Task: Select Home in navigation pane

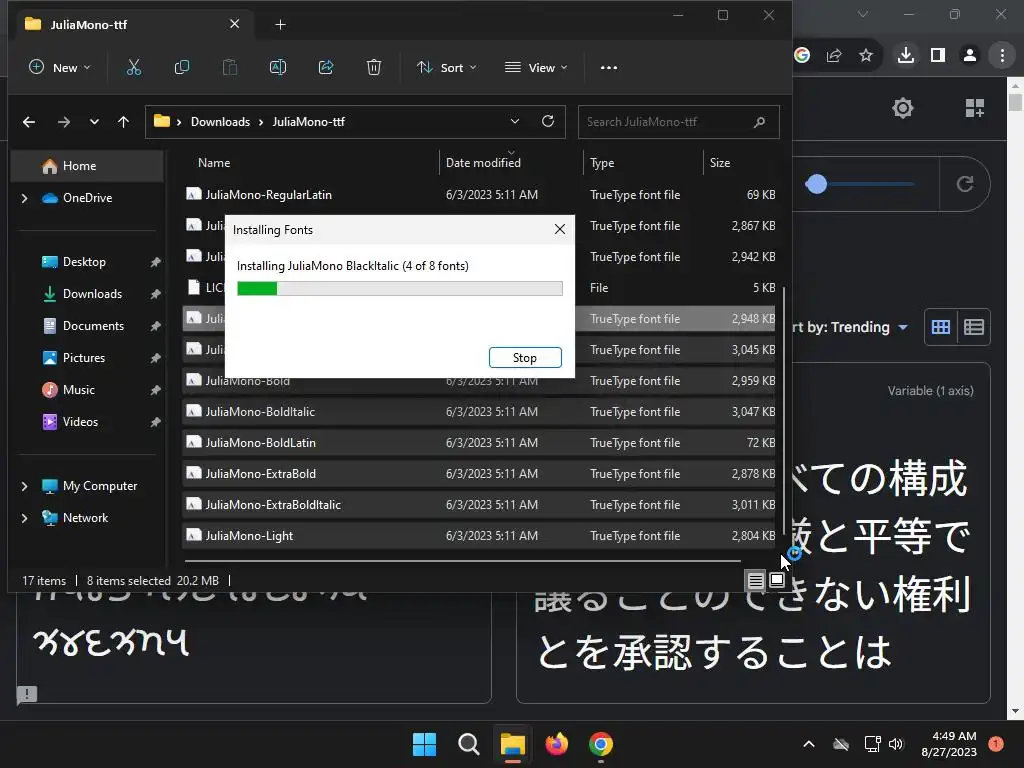Action: click(x=86, y=166)
